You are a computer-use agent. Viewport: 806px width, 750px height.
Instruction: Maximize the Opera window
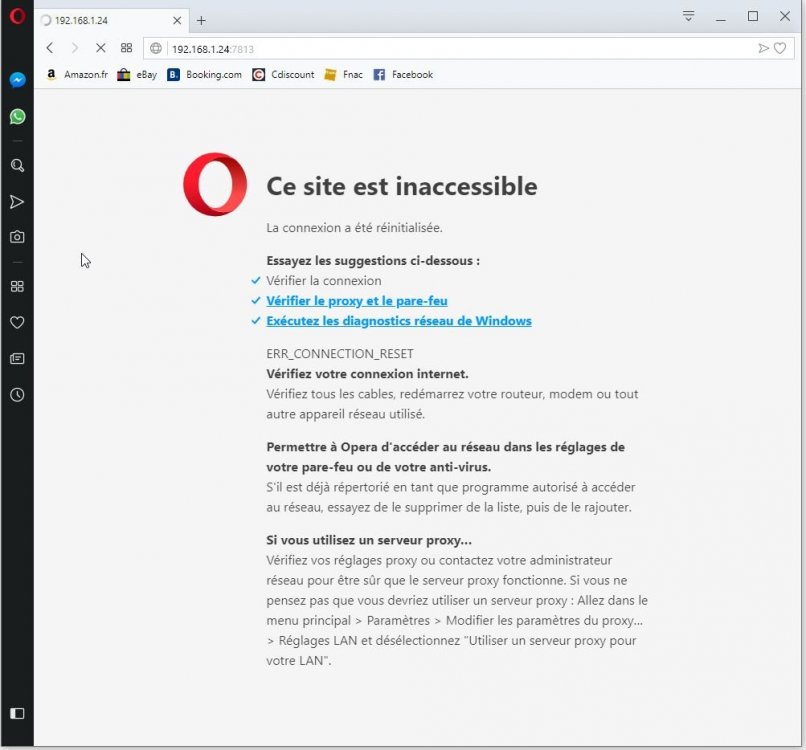753,16
